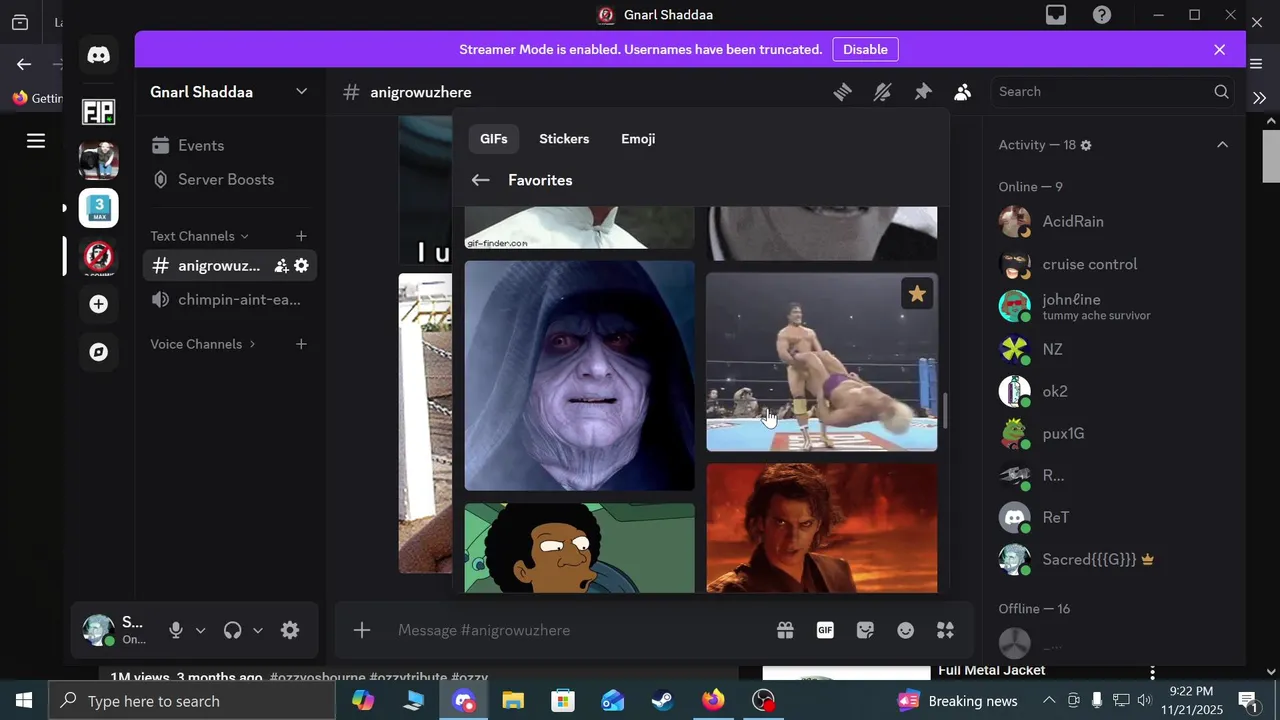This screenshot has width=1280, height=720.
Task: Click the search magnifier icon
Action: pos(1221,92)
